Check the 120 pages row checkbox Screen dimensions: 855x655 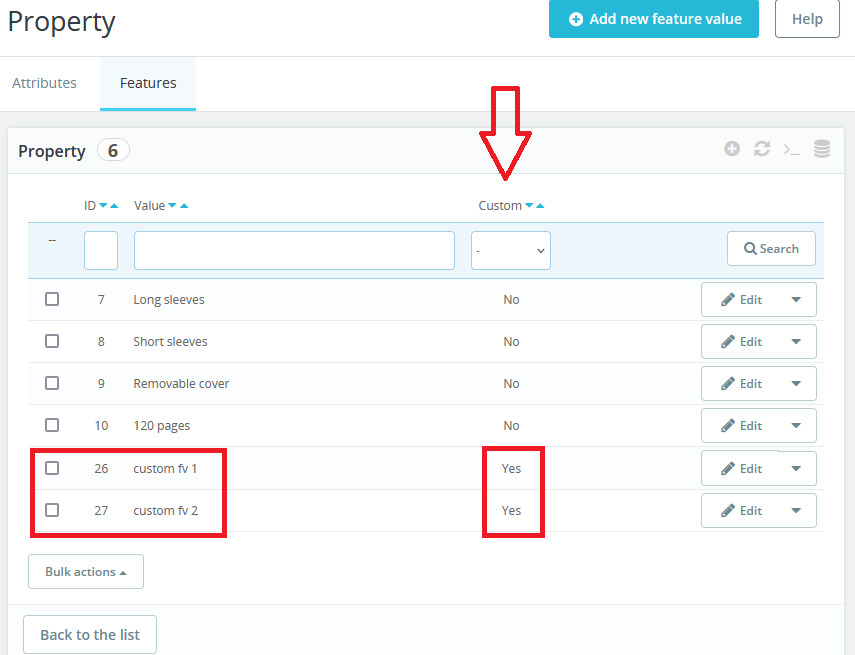(x=52, y=425)
